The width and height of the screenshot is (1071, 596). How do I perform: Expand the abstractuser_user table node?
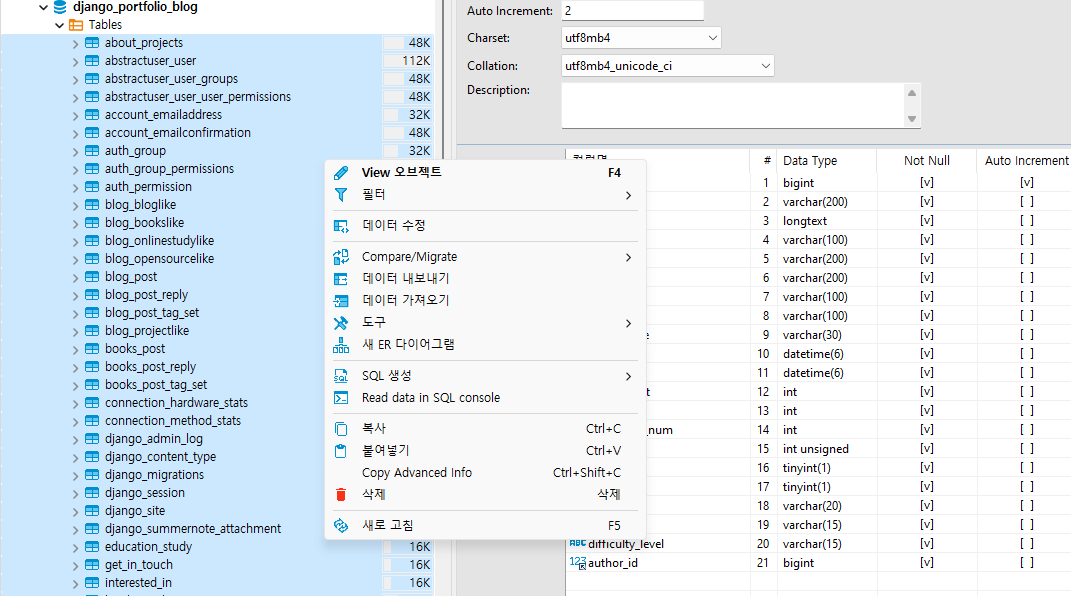coord(75,61)
